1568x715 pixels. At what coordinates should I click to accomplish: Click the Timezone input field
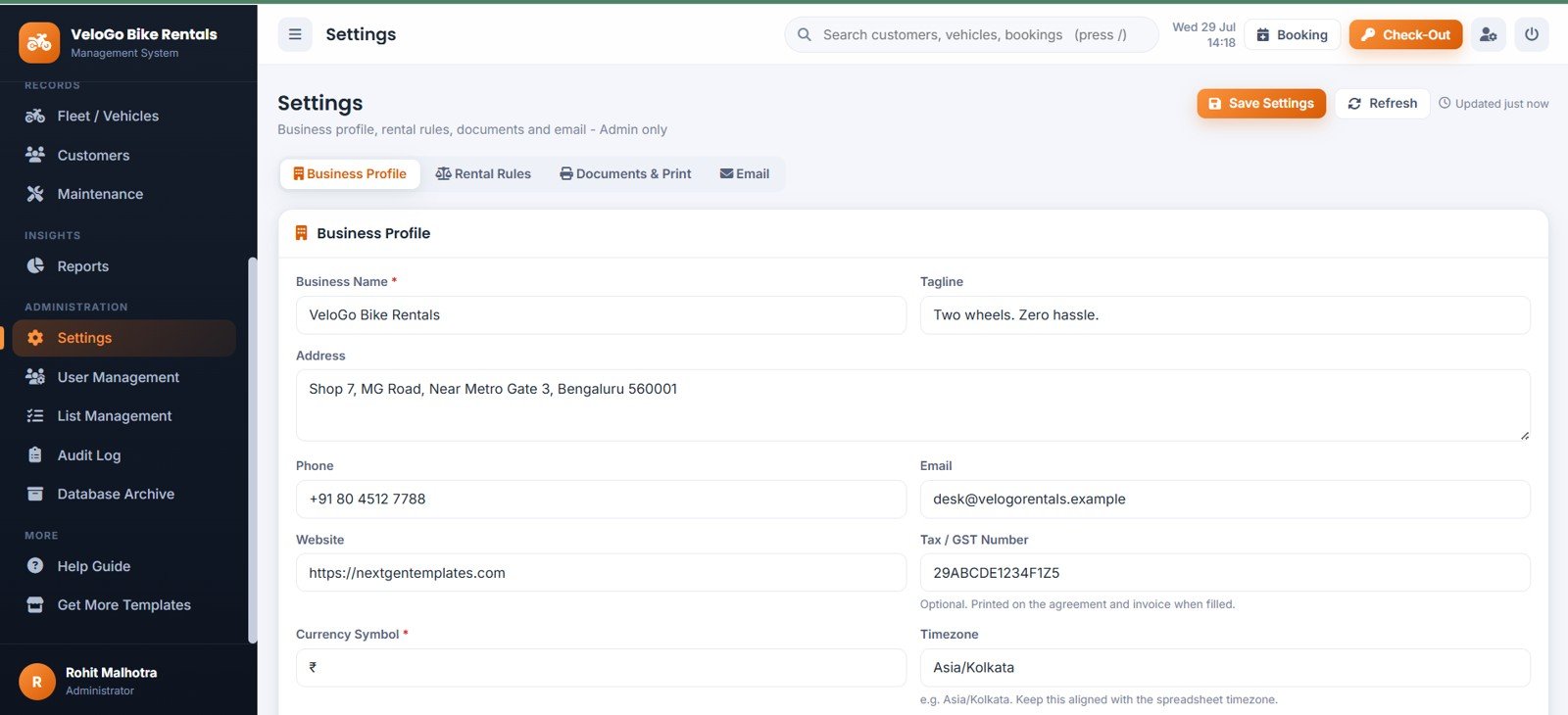pos(1225,667)
